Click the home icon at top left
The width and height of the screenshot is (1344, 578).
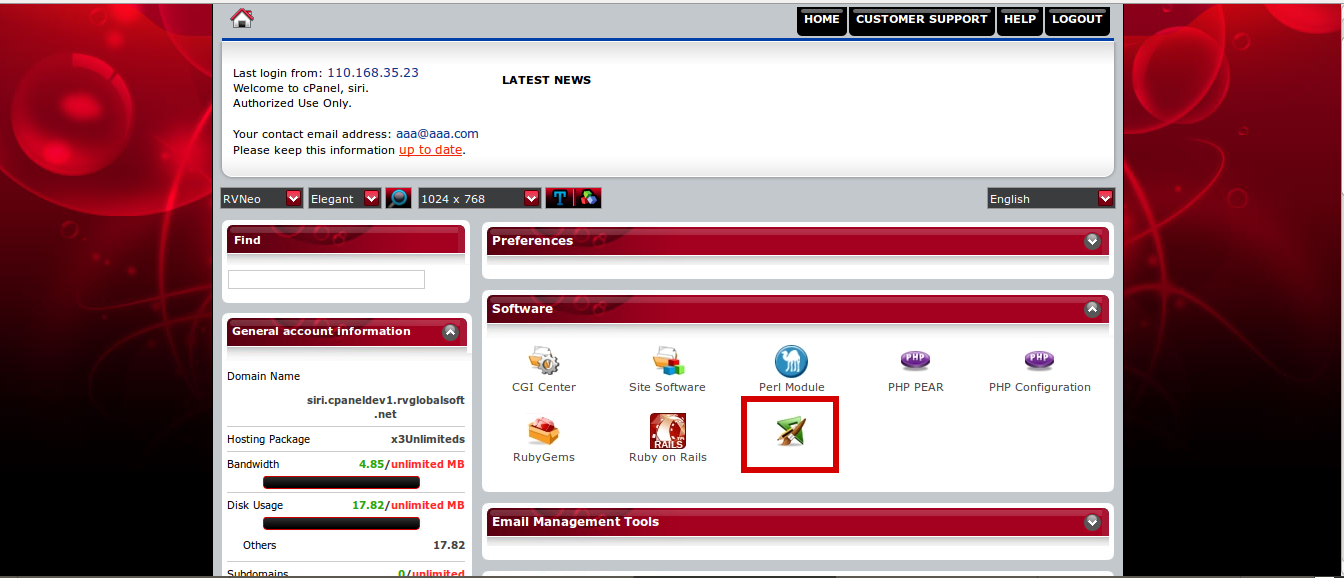click(242, 18)
